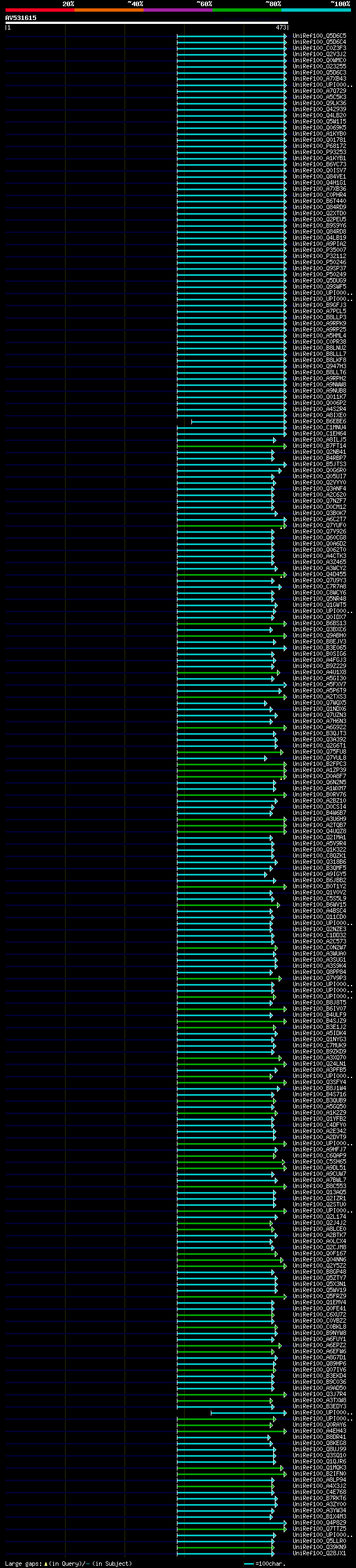
Task: Open hit UniRef100_C0Z3F3
Action: (319, 48)
